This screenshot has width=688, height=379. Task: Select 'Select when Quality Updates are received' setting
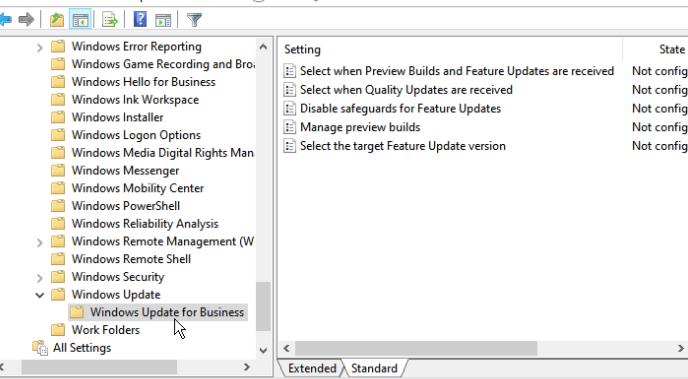coord(406,90)
